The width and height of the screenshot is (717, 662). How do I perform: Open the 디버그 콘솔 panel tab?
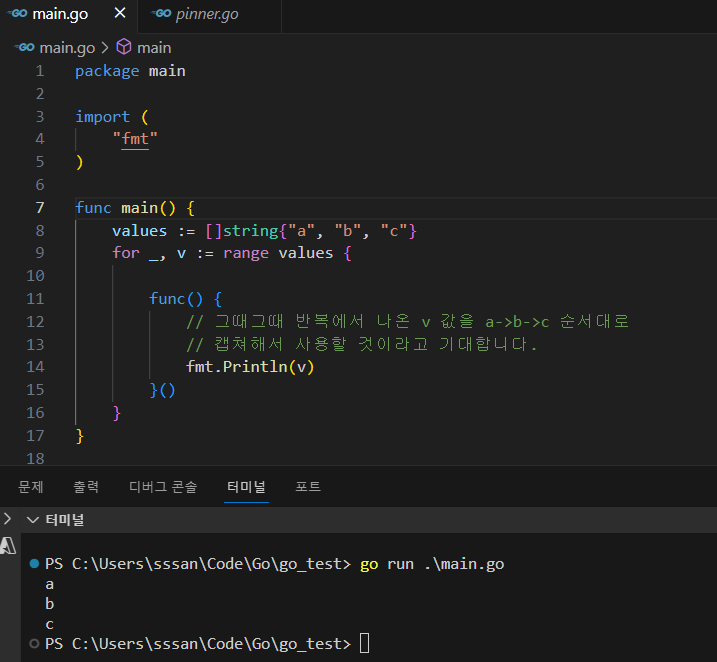163,487
